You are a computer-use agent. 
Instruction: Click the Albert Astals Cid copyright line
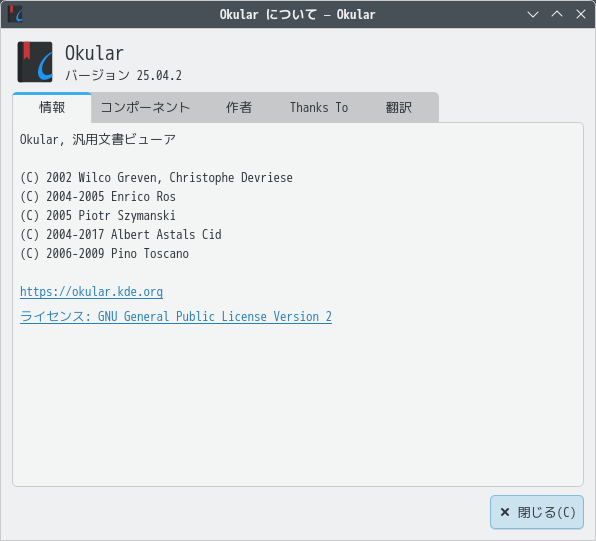[121, 235]
